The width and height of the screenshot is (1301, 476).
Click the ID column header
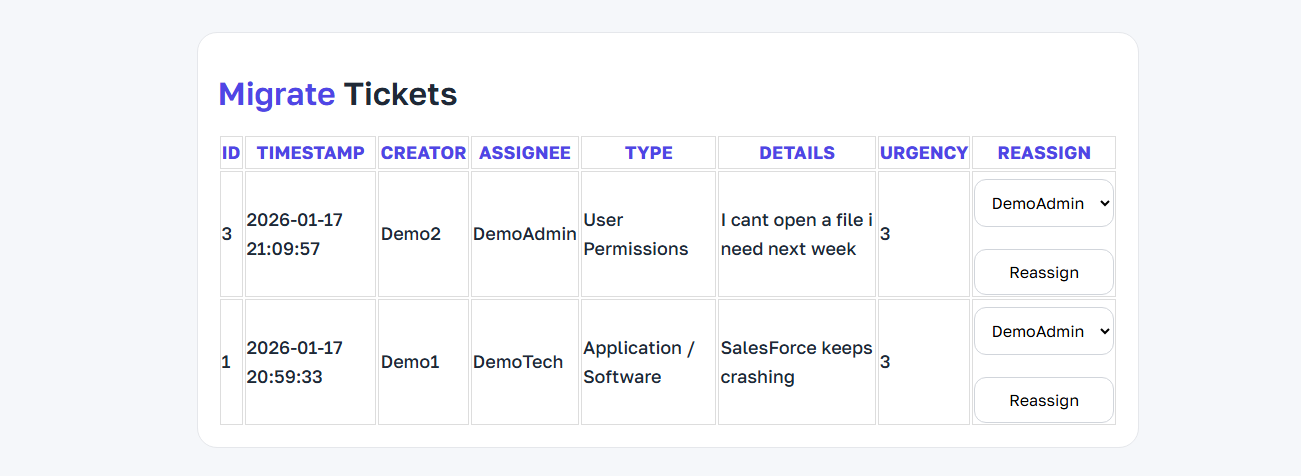pos(231,153)
